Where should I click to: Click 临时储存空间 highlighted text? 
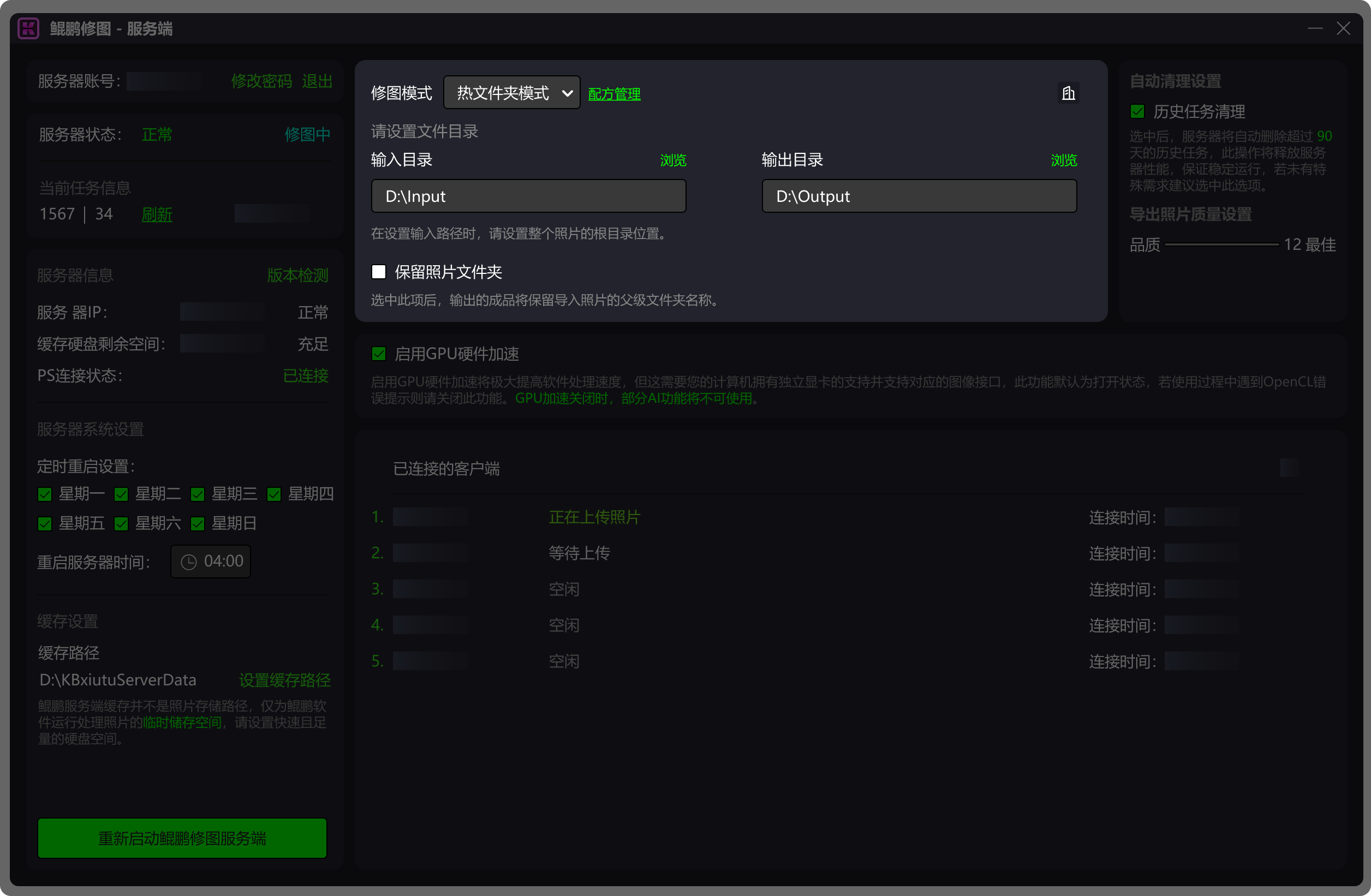coord(182,722)
